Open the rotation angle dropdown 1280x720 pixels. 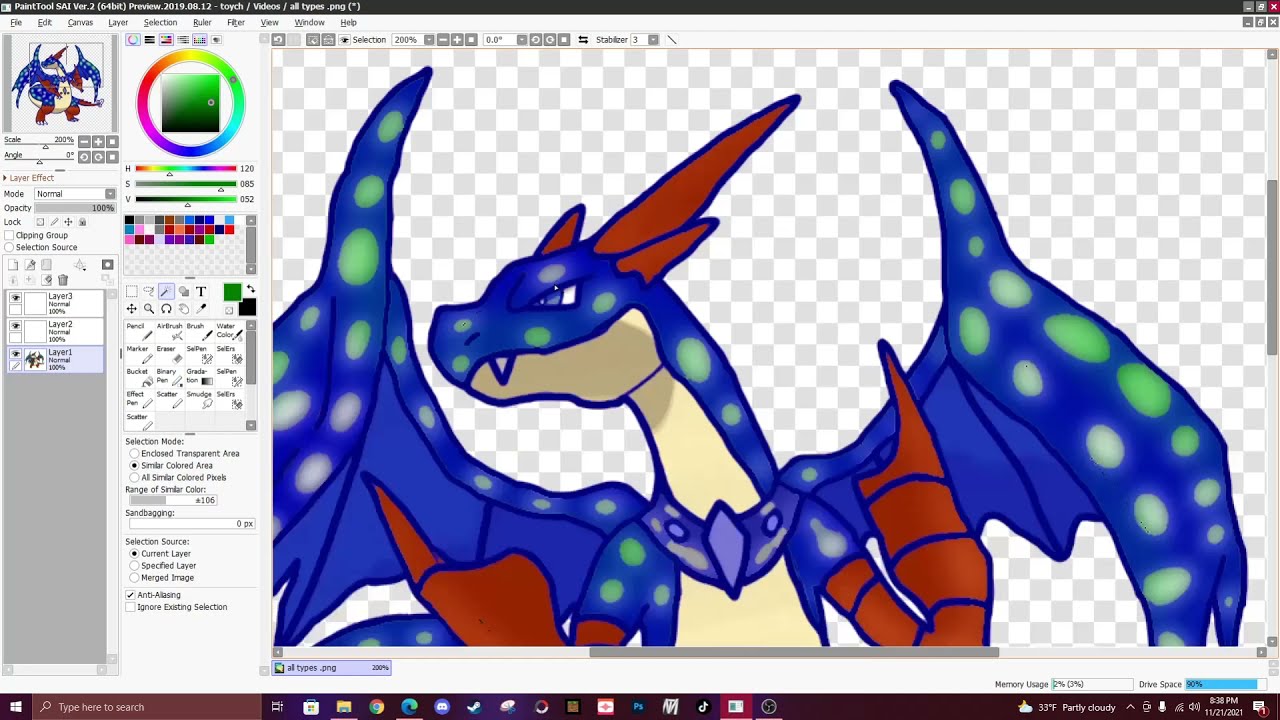pos(521,39)
